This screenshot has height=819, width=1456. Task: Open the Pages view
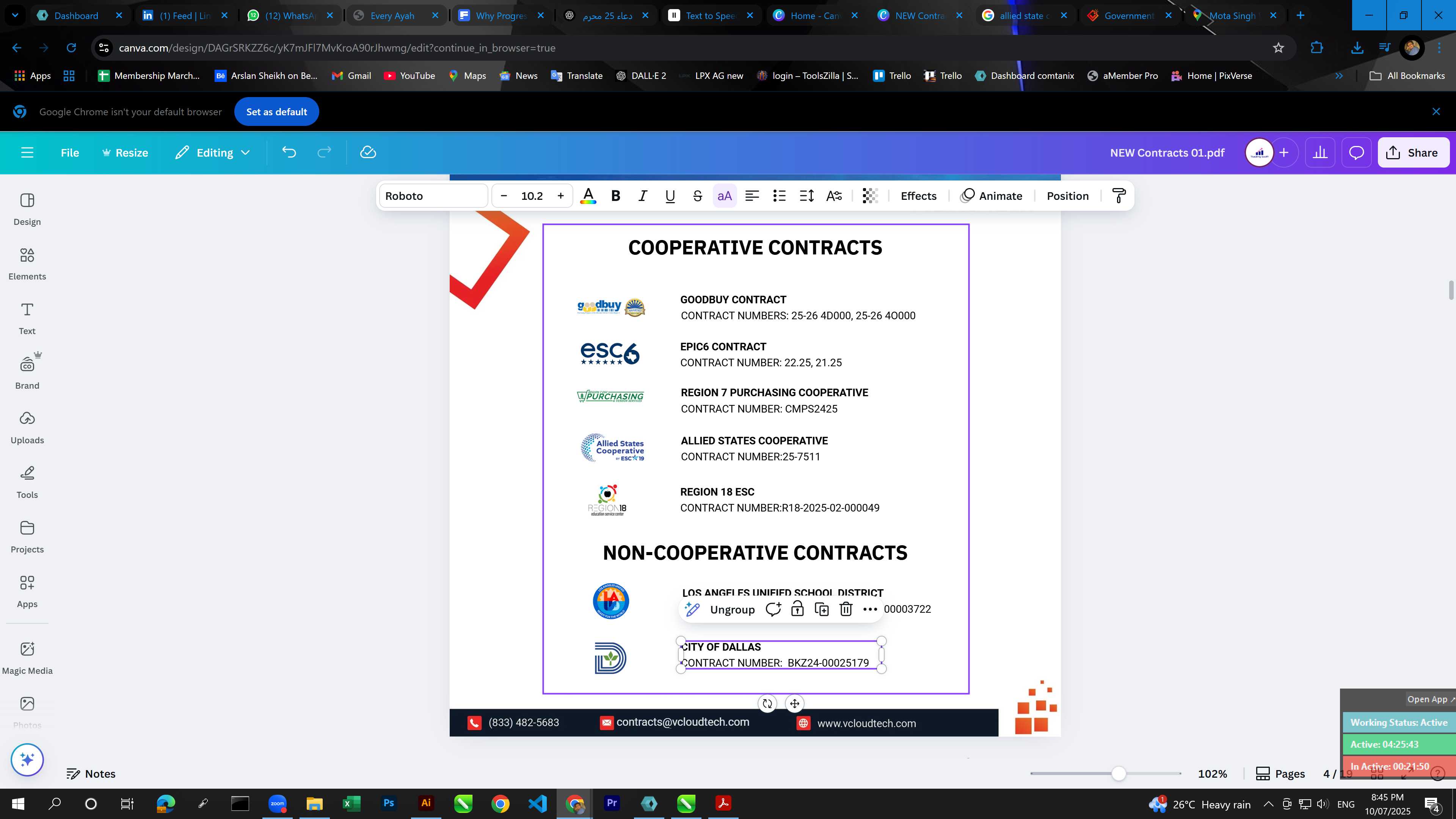pos(1280,774)
